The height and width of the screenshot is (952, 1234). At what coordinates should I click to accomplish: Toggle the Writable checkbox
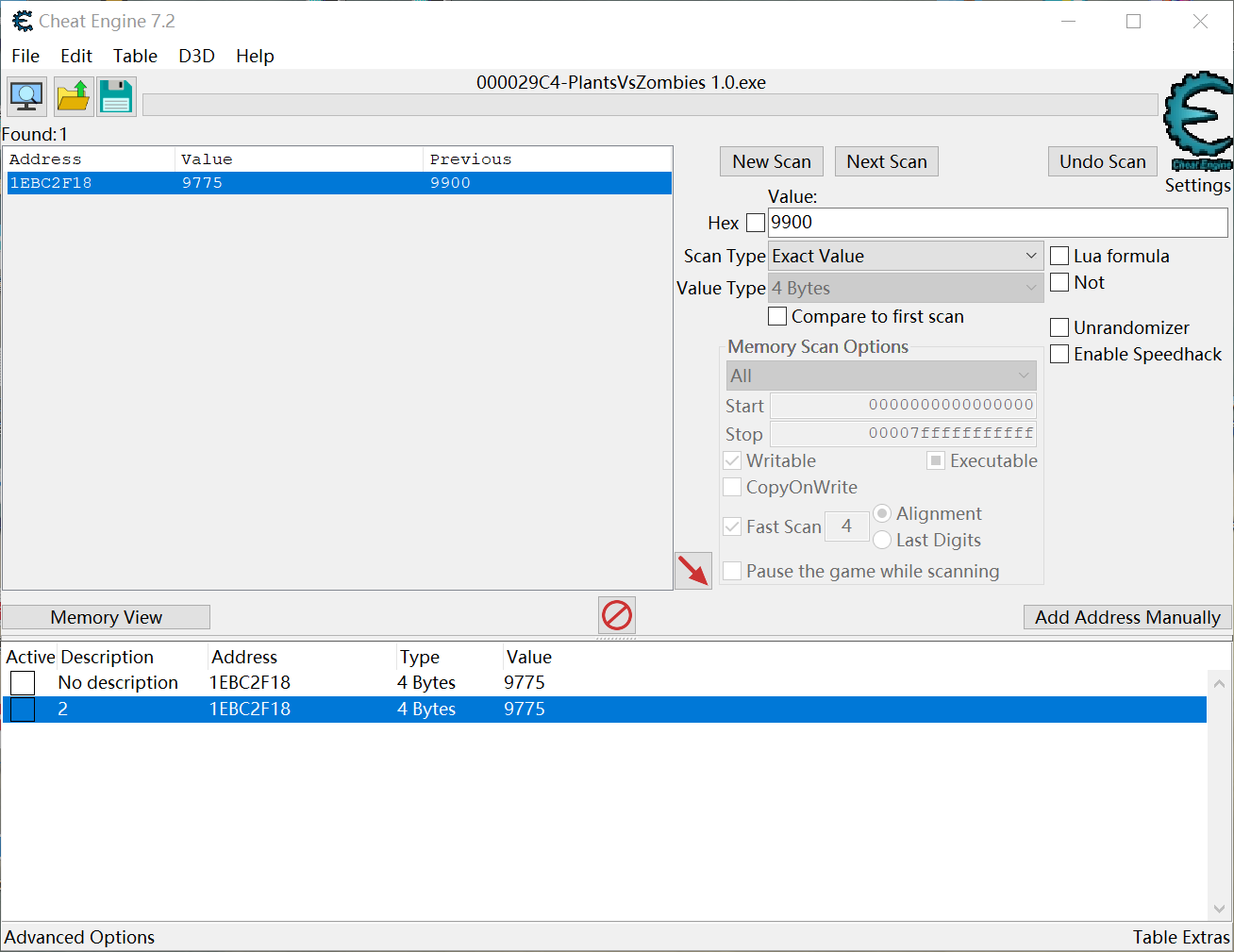(732, 460)
